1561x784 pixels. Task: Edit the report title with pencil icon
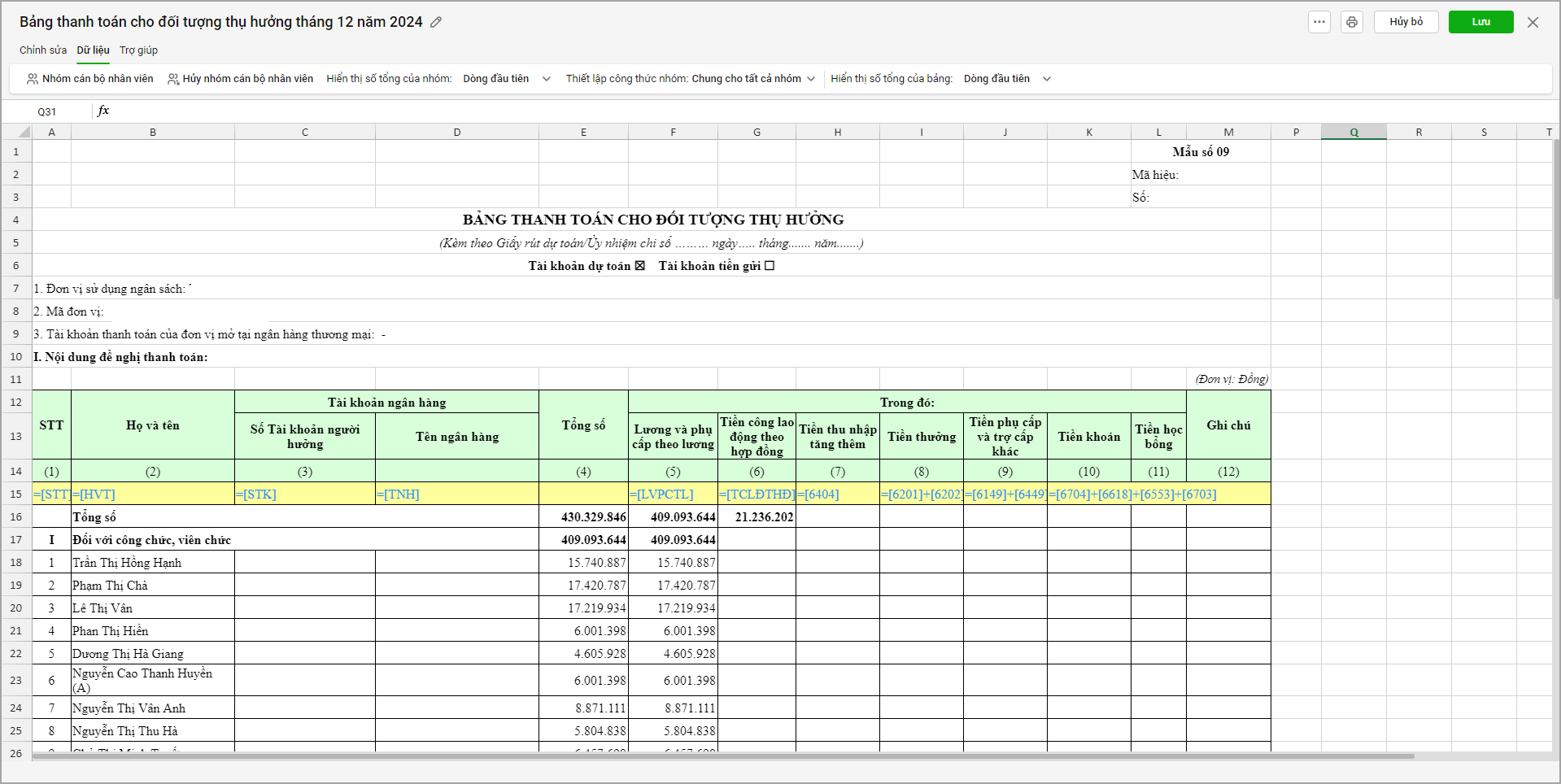(436, 22)
